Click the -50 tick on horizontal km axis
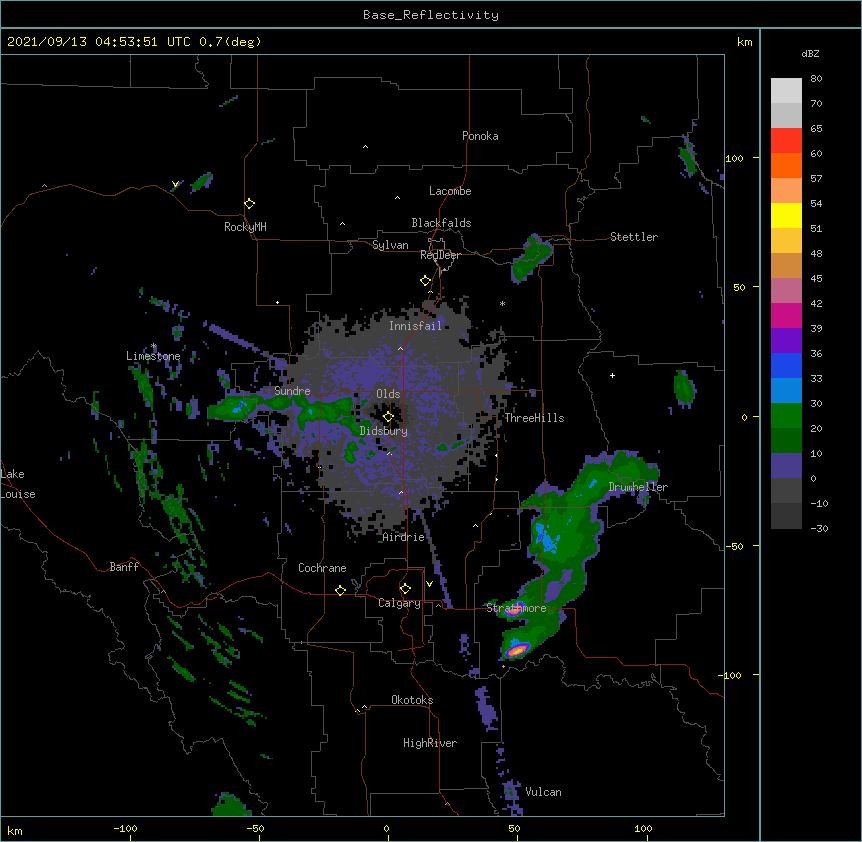The width and height of the screenshot is (862, 842). [x=255, y=829]
